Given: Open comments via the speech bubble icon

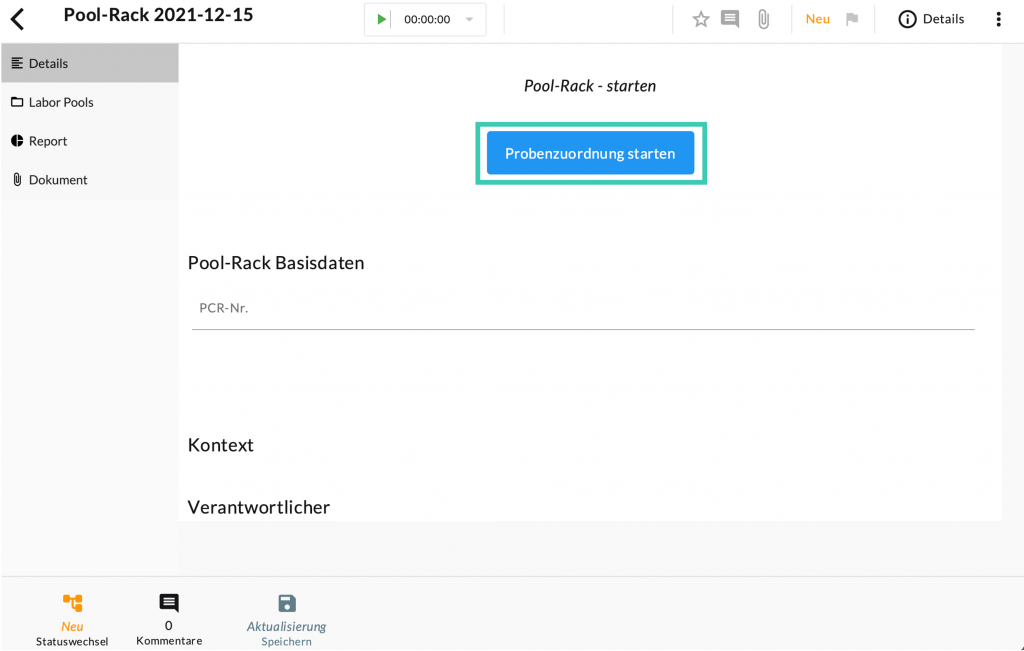Looking at the screenshot, I should coord(730,19).
